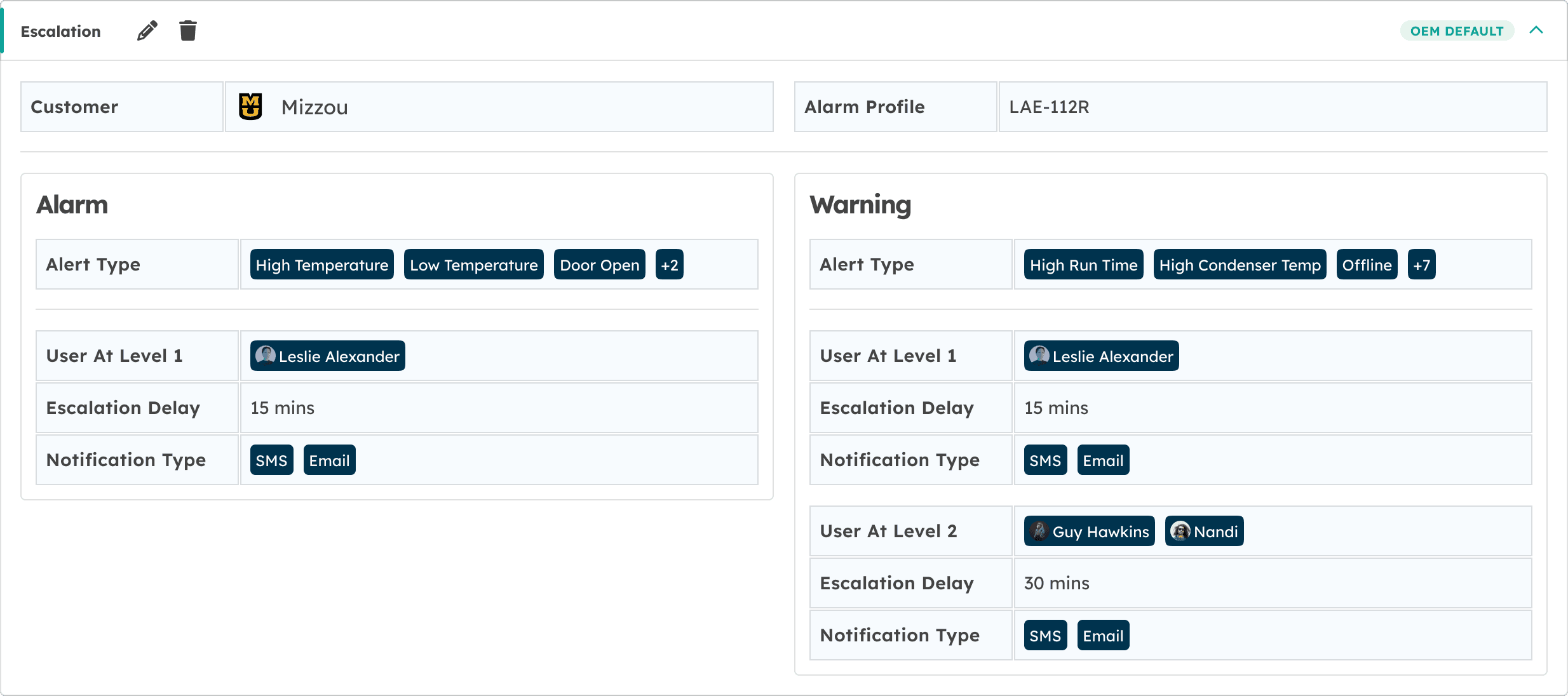
Task: Click the Door Open alert tag
Action: tap(599, 265)
